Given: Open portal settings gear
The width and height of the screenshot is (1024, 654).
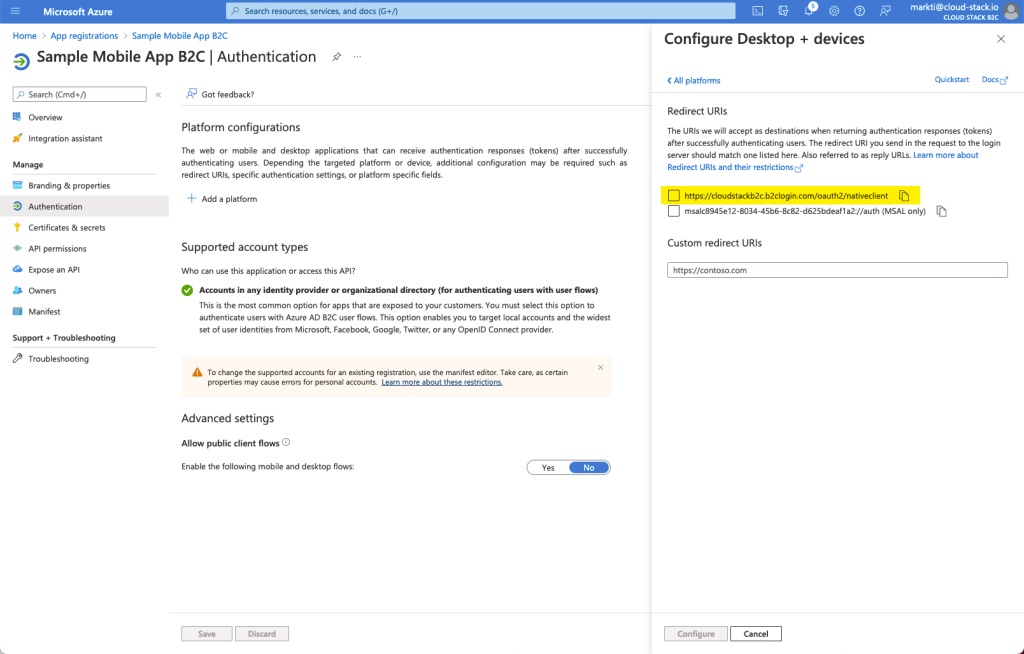Looking at the screenshot, I should [834, 11].
